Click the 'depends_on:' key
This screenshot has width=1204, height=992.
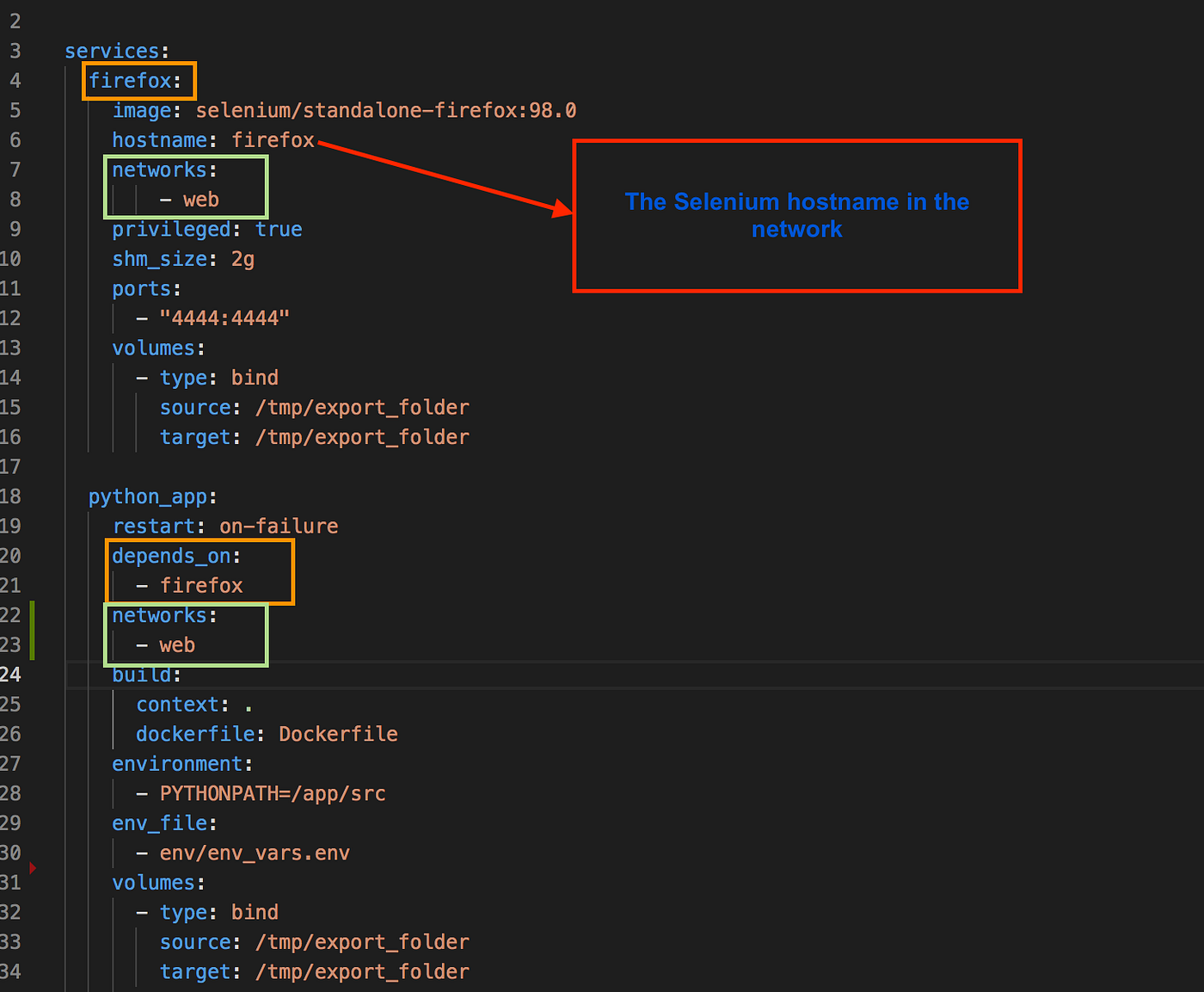click(x=176, y=557)
